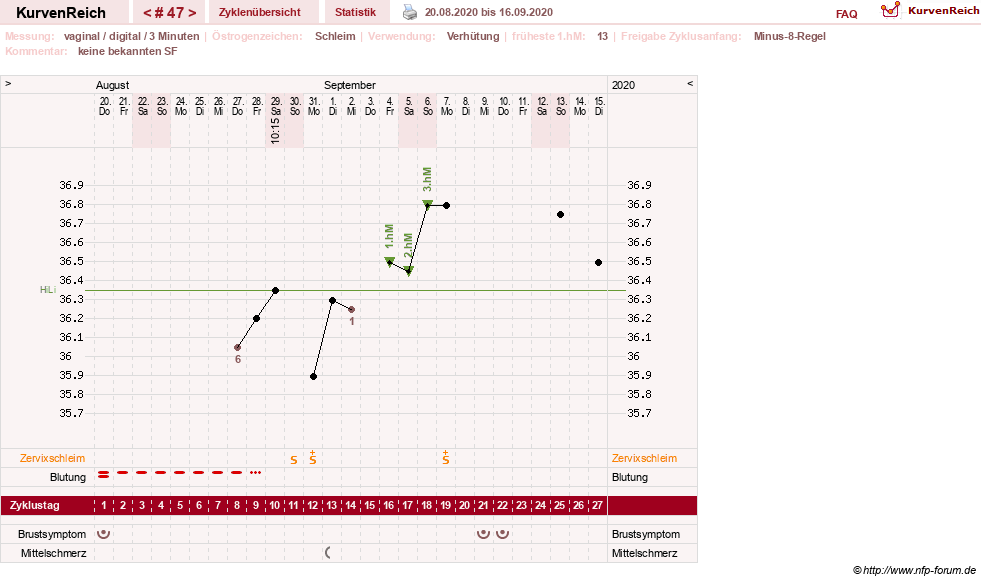Click the temperature point on cycle day 25
Image resolution: width=981 pixels, height=582 pixels.
561,215
